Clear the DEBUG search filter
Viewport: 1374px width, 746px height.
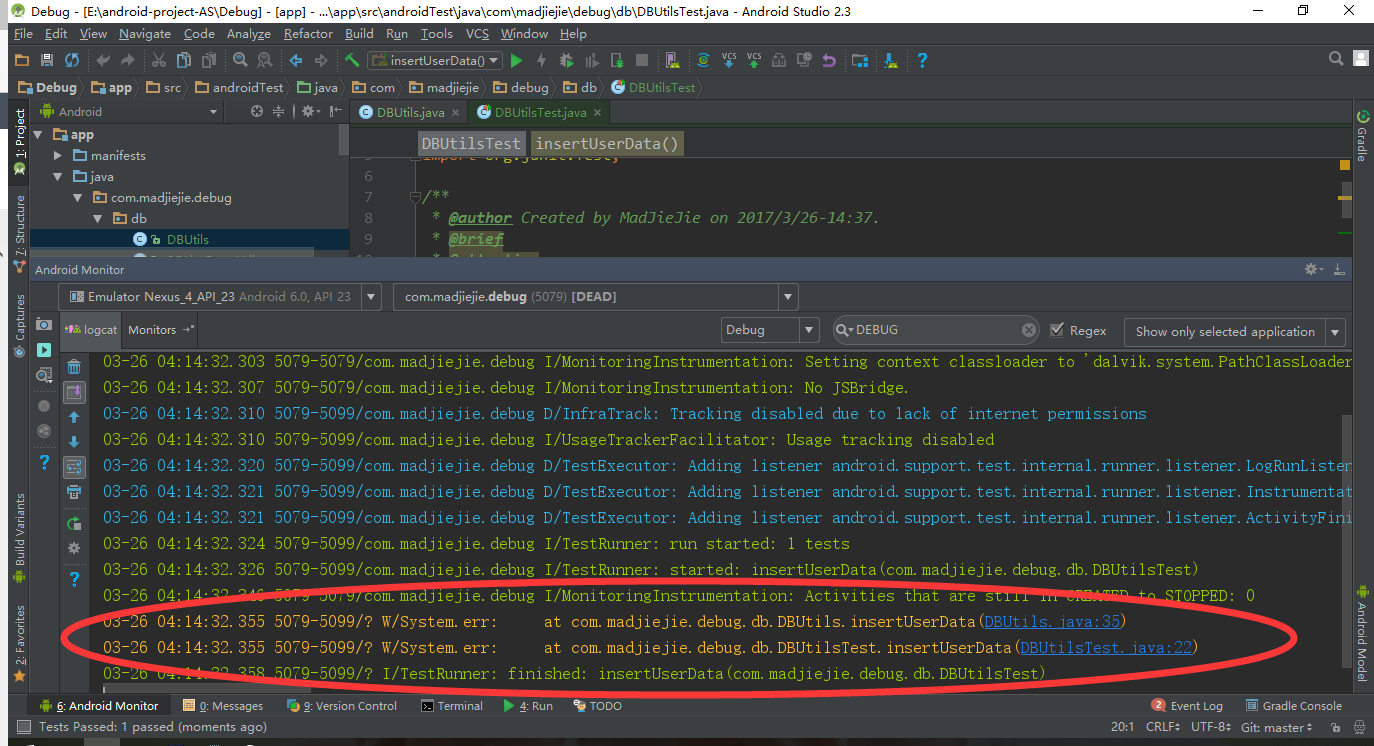tap(1029, 330)
